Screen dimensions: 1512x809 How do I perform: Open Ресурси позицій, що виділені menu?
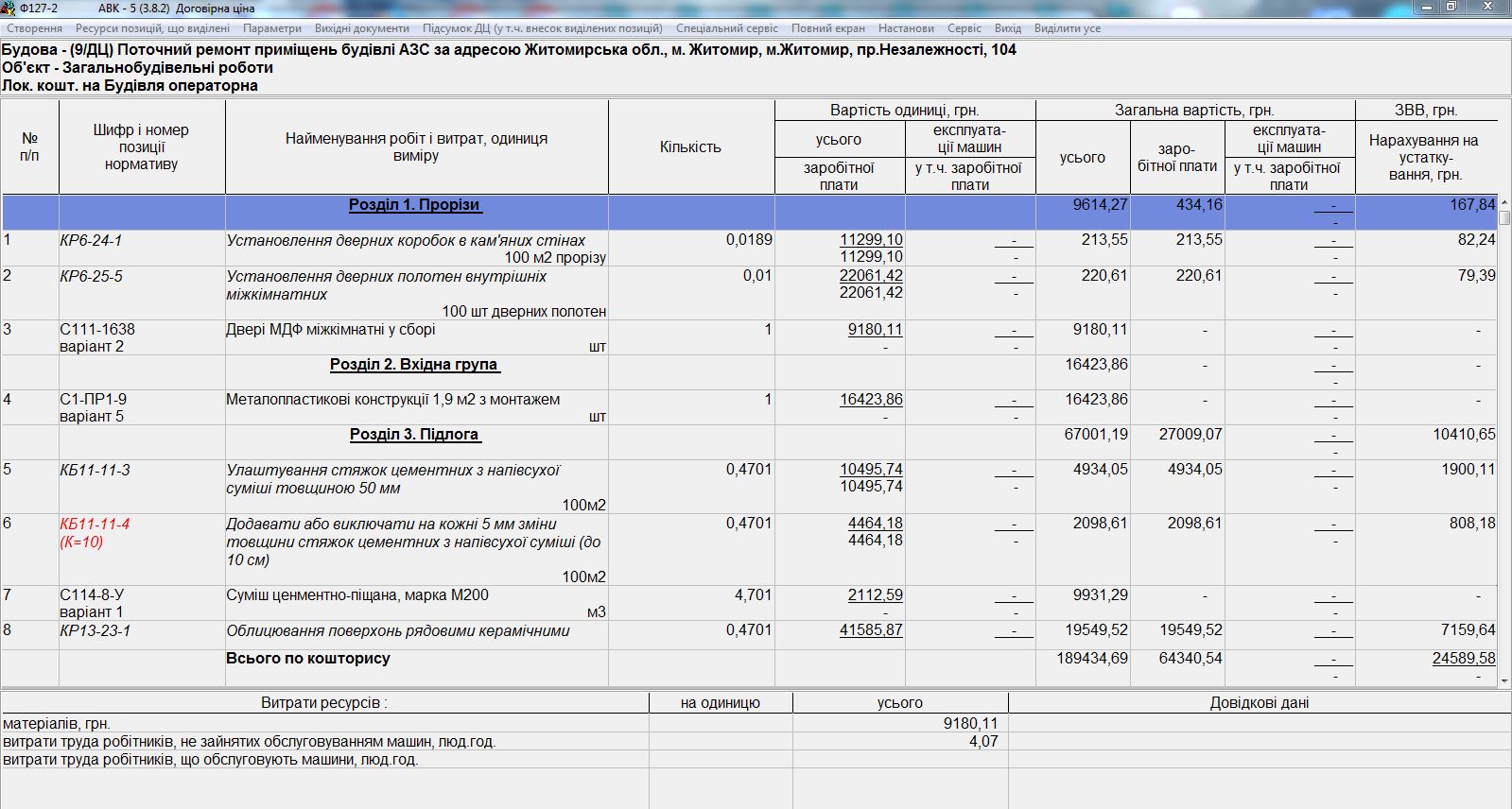coord(152,28)
